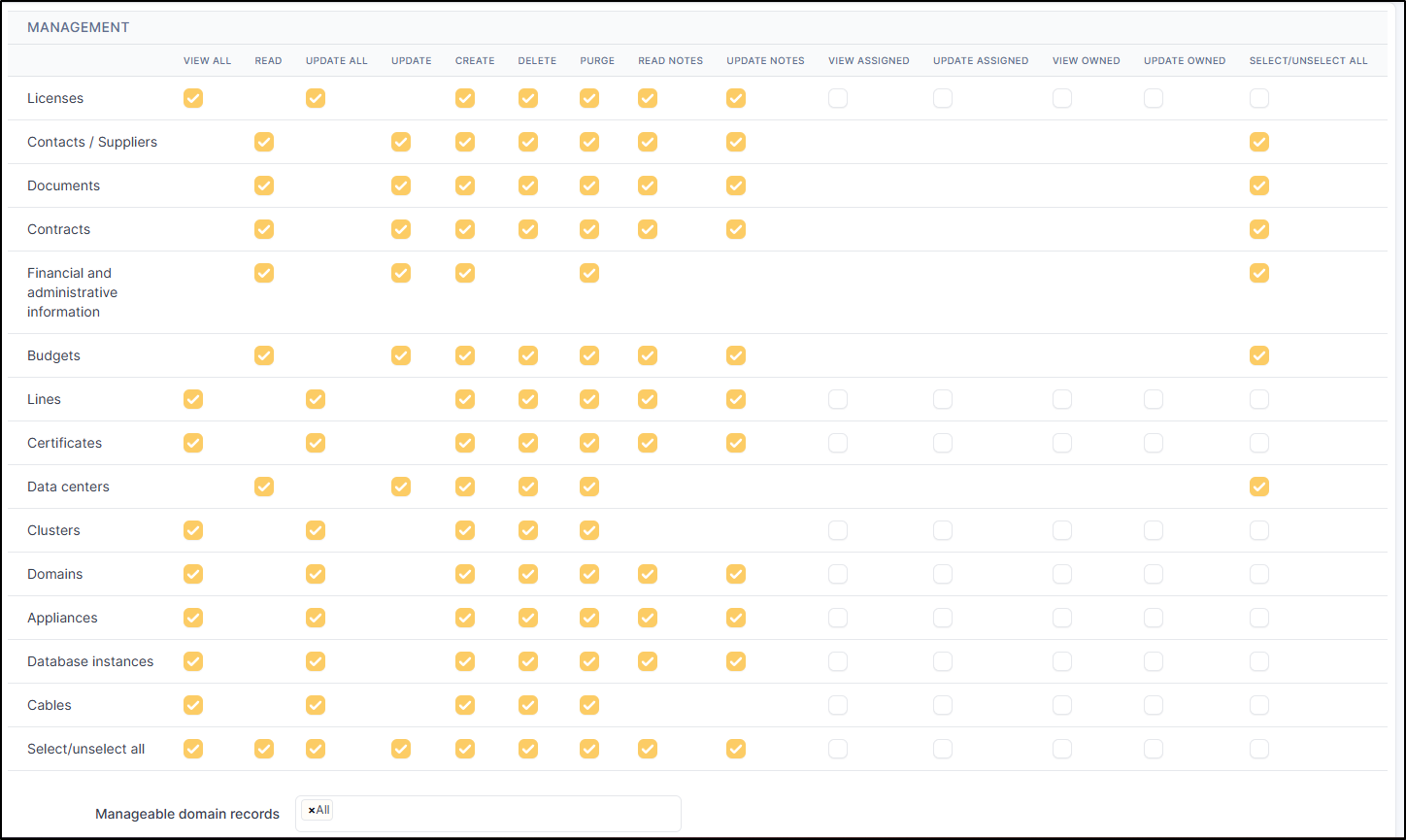This screenshot has height=840, width=1406.
Task: Enable Update Owned for Budgets row
Action: coord(1154,355)
